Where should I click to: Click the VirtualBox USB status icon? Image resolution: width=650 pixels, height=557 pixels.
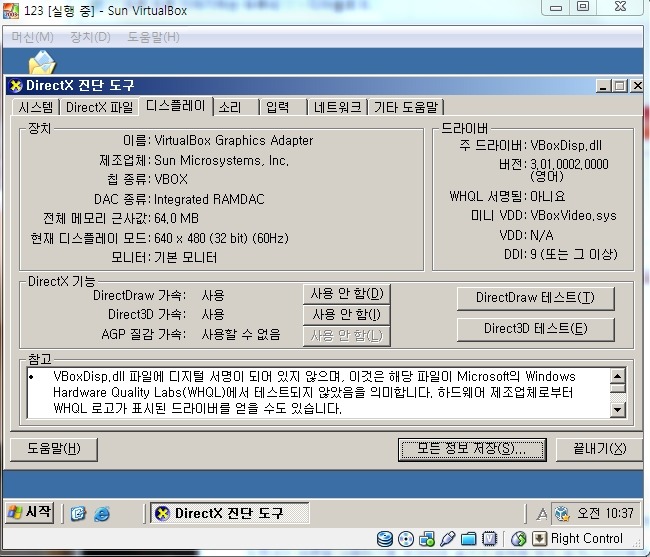tap(448, 539)
